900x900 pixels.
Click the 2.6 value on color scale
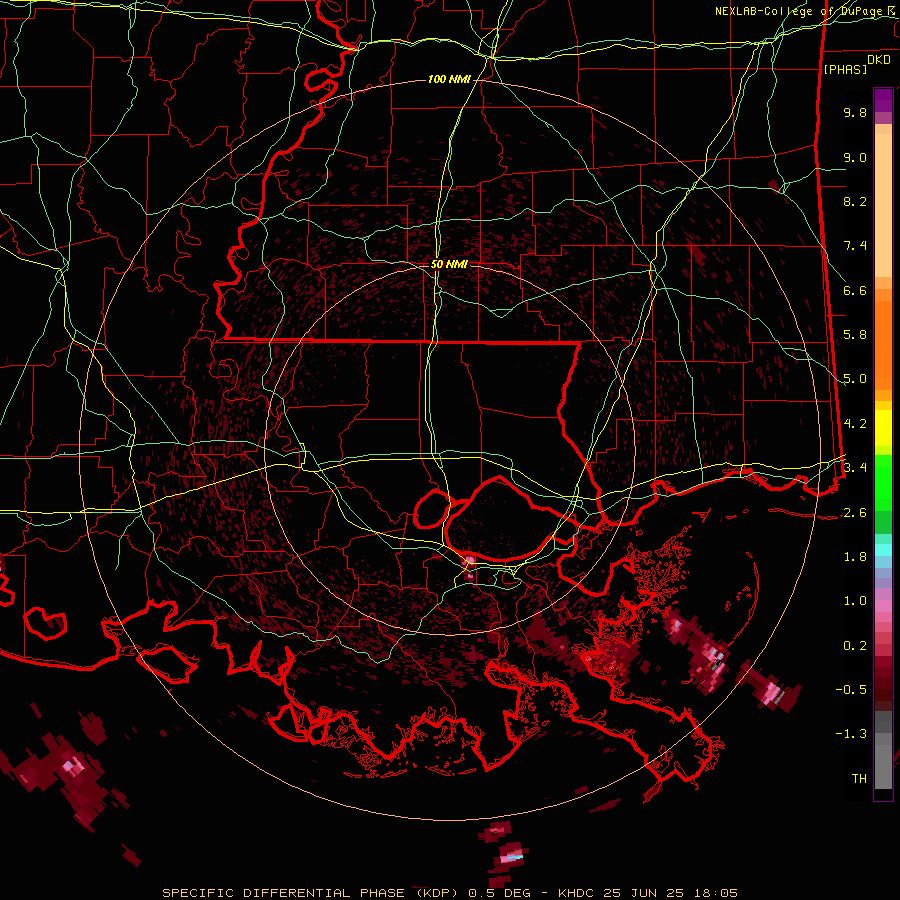click(855, 513)
